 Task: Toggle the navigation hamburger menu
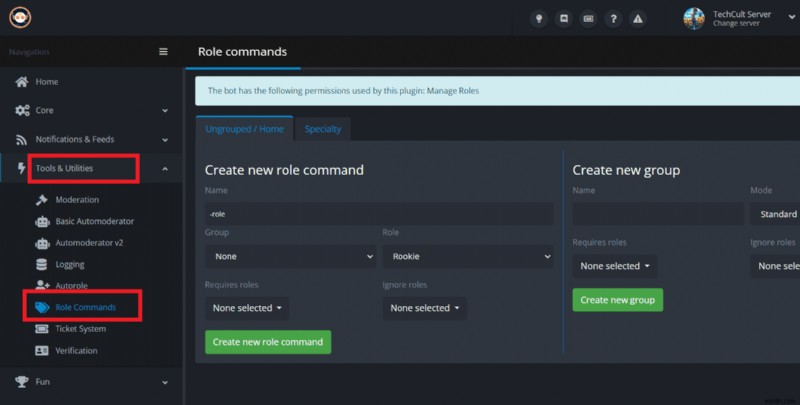163,52
